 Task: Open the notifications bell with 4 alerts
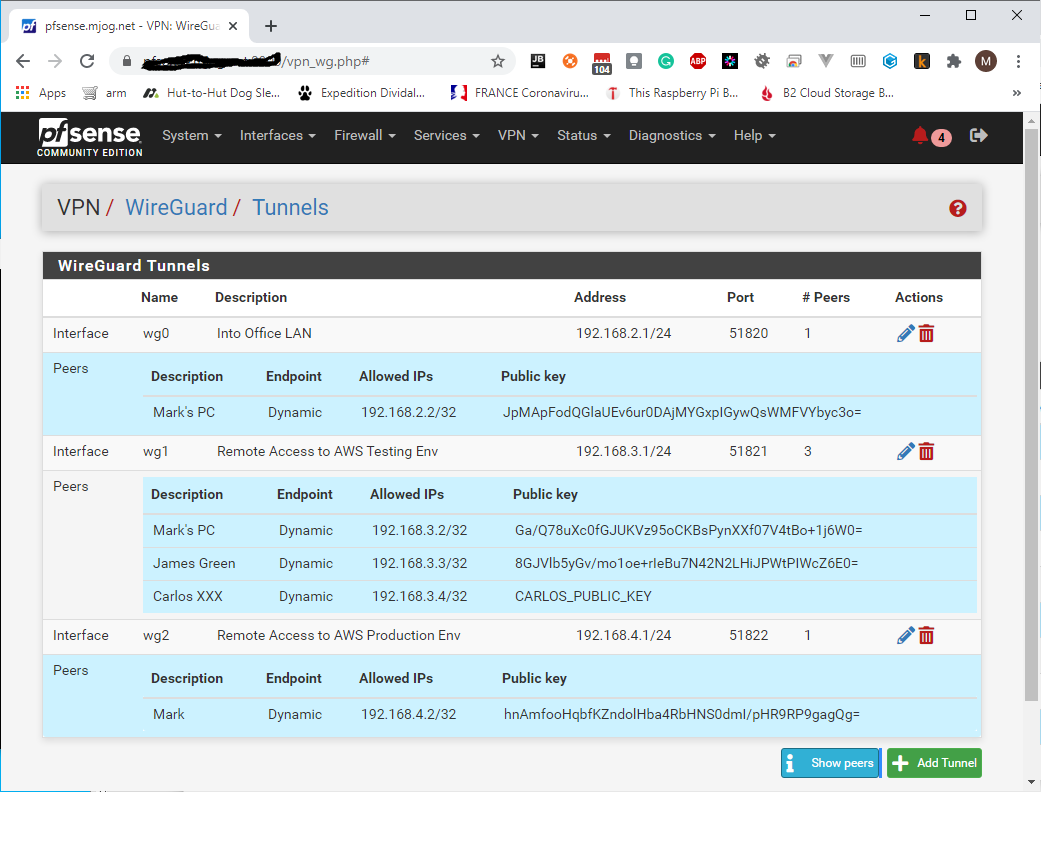[931, 136]
